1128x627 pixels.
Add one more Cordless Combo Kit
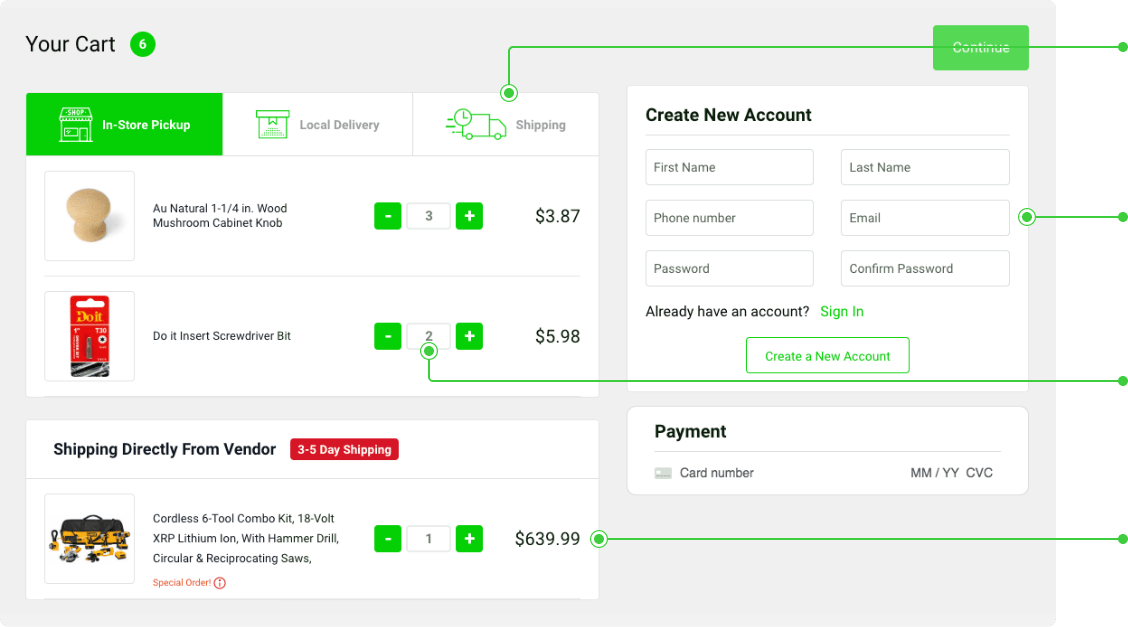tap(469, 539)
